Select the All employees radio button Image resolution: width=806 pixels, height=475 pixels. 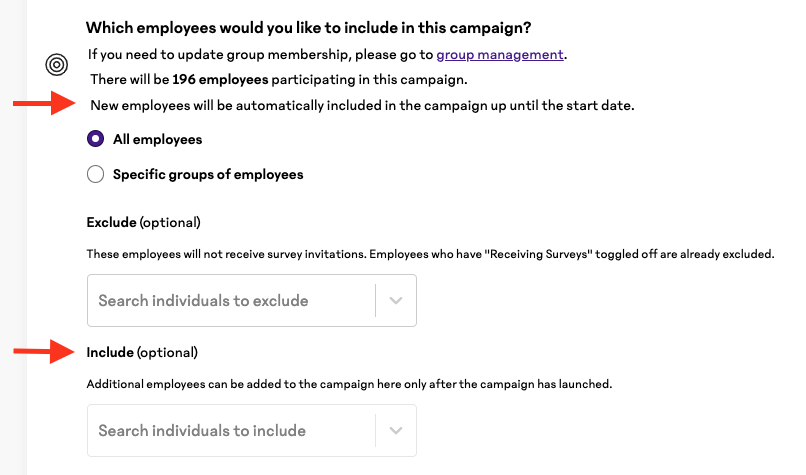coord(96,139)
